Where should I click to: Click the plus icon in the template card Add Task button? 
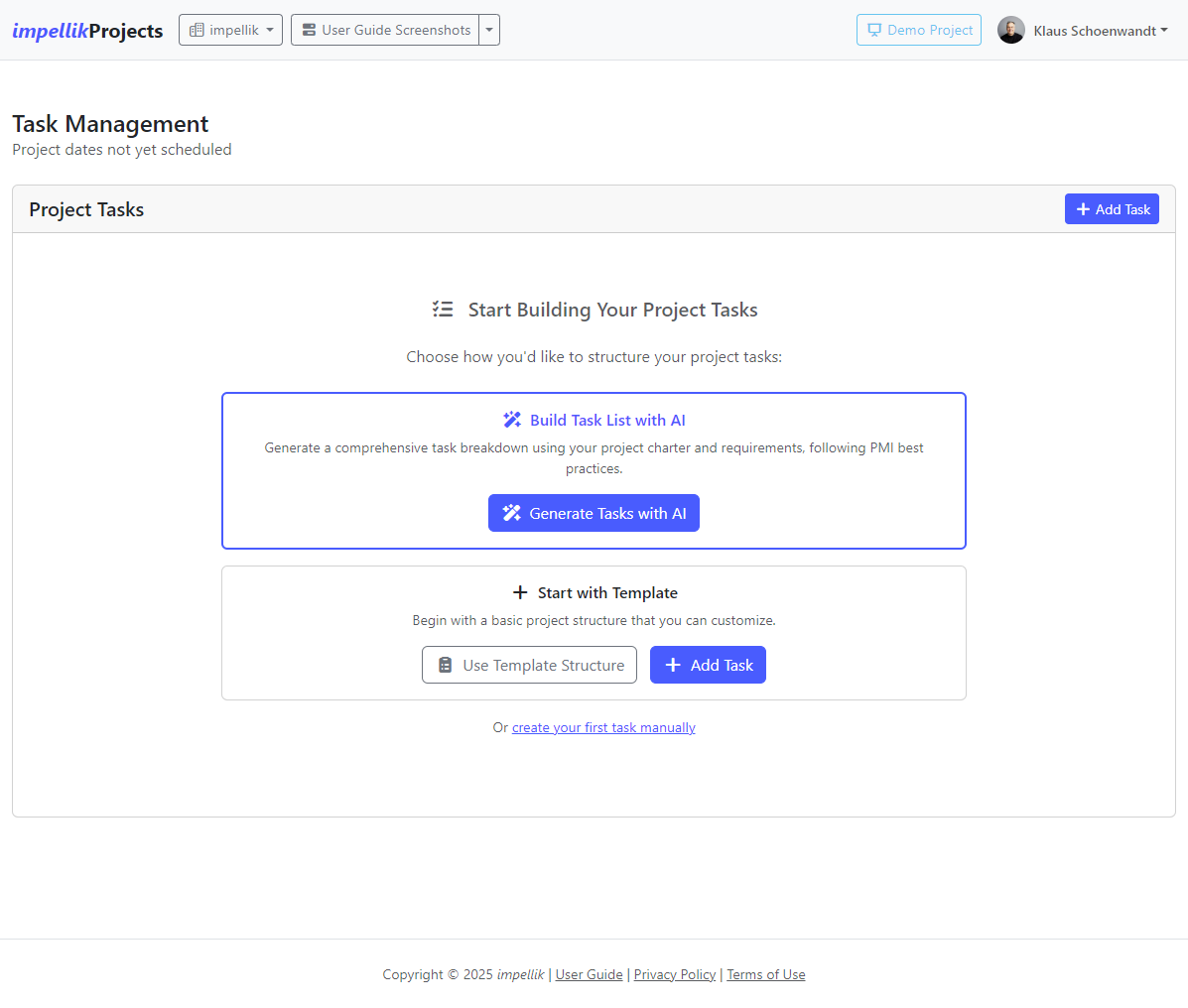pyautogui.click(x=673, y=665)
